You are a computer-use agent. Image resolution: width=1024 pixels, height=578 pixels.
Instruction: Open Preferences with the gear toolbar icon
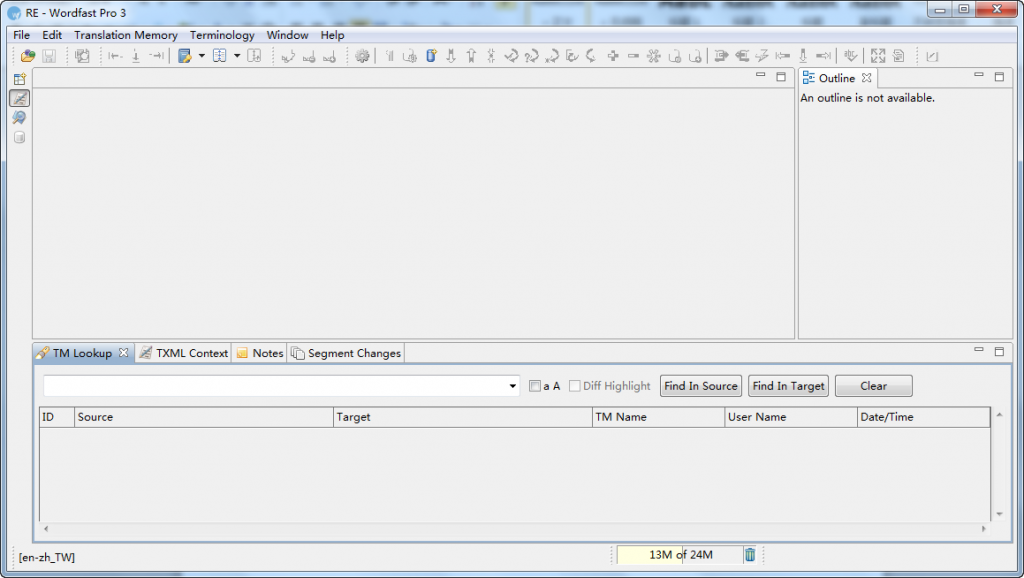[x=361, y=55]
